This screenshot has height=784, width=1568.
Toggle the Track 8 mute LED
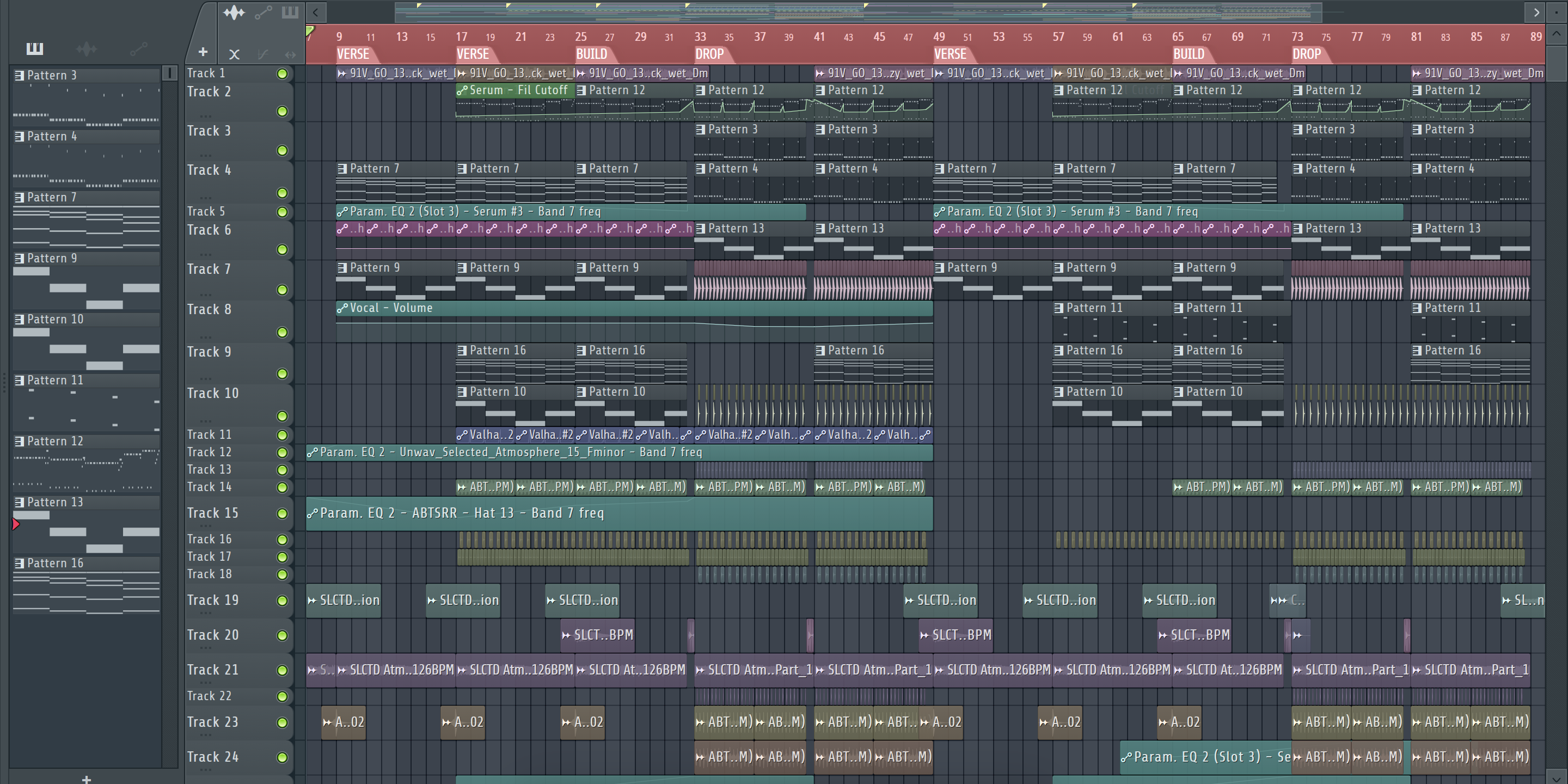282,332
